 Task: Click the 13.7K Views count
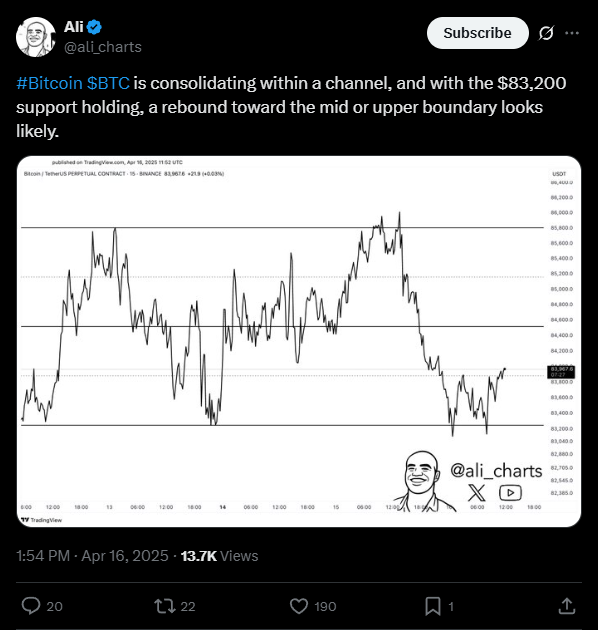pyautogui.click(x=219, y=556)
